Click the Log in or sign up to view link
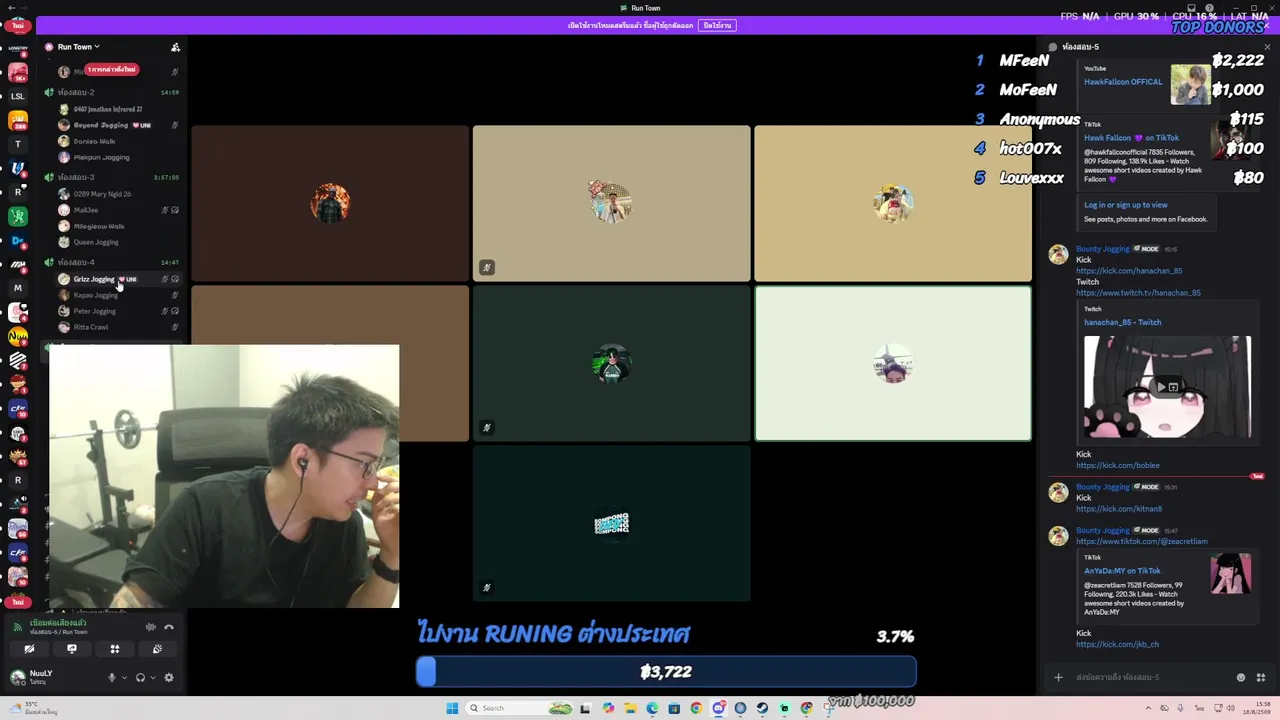Viewport: 1280px width, 720px height. (1125, 205)
